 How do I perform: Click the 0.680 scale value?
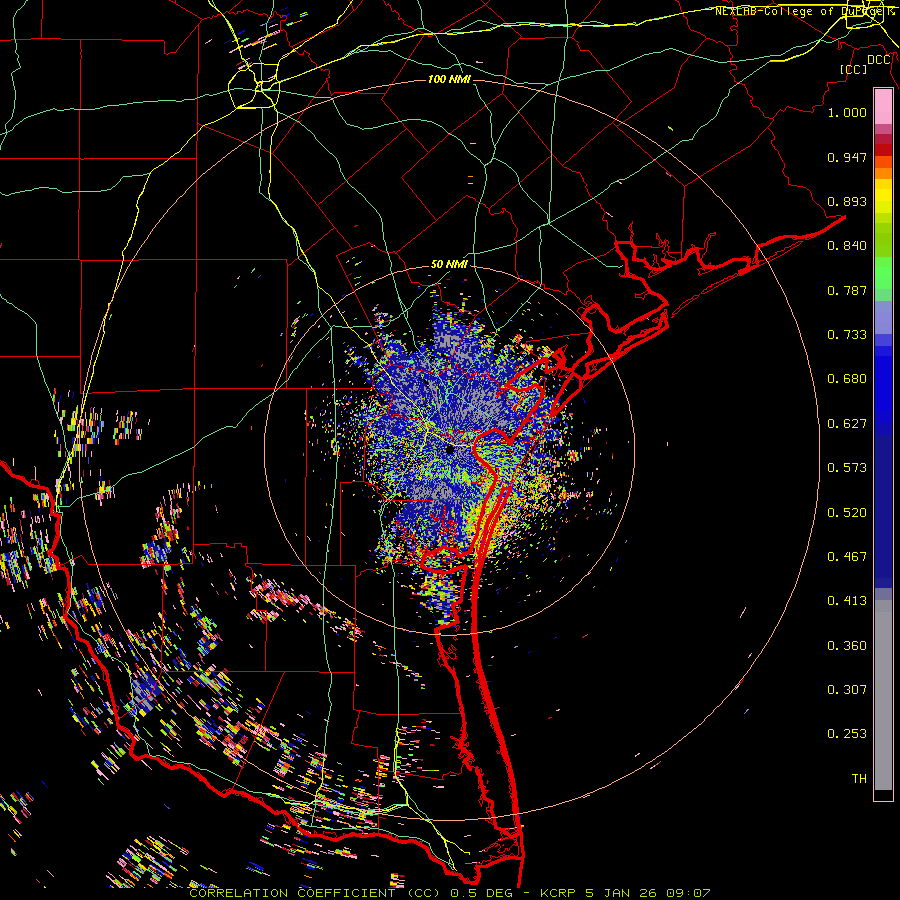tap(847, 379)
